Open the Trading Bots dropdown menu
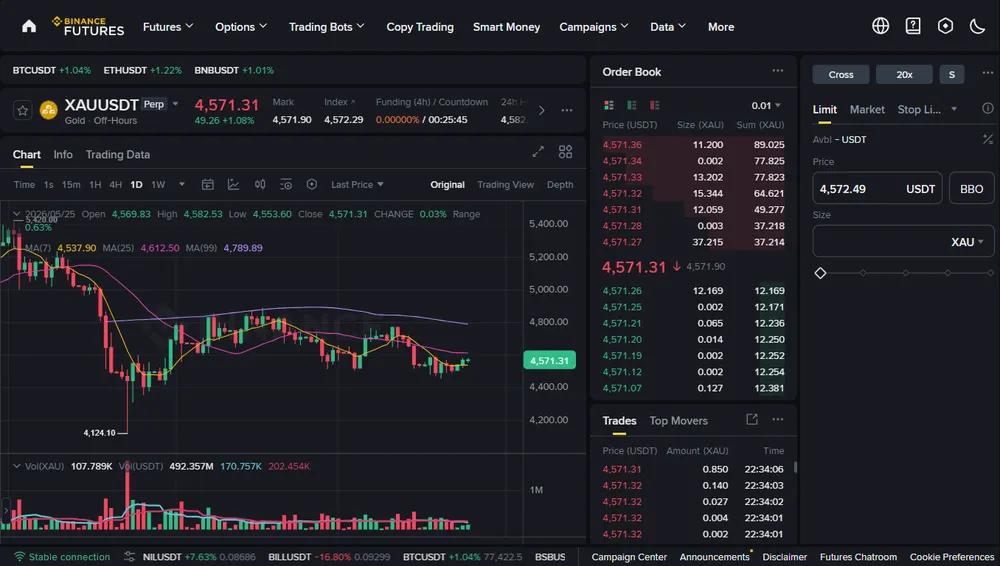This screenshot has width=1000, height=566. pos(327,27)
